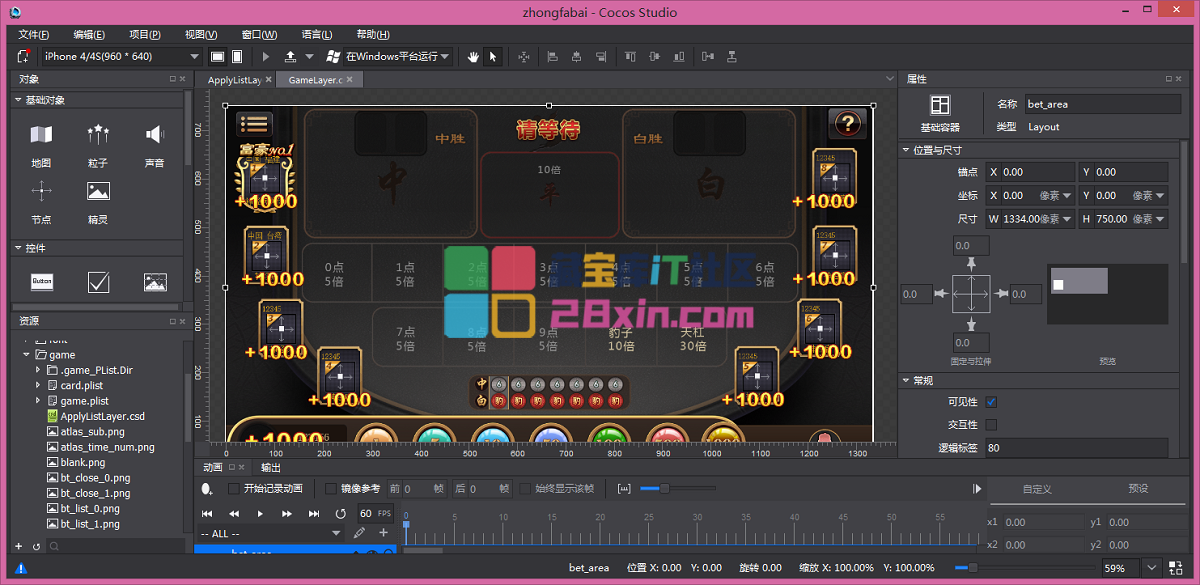The width and height of the screenshot is (1200, 585).
Task: Expand the game folder in resources tree
Action: [27, 355]
